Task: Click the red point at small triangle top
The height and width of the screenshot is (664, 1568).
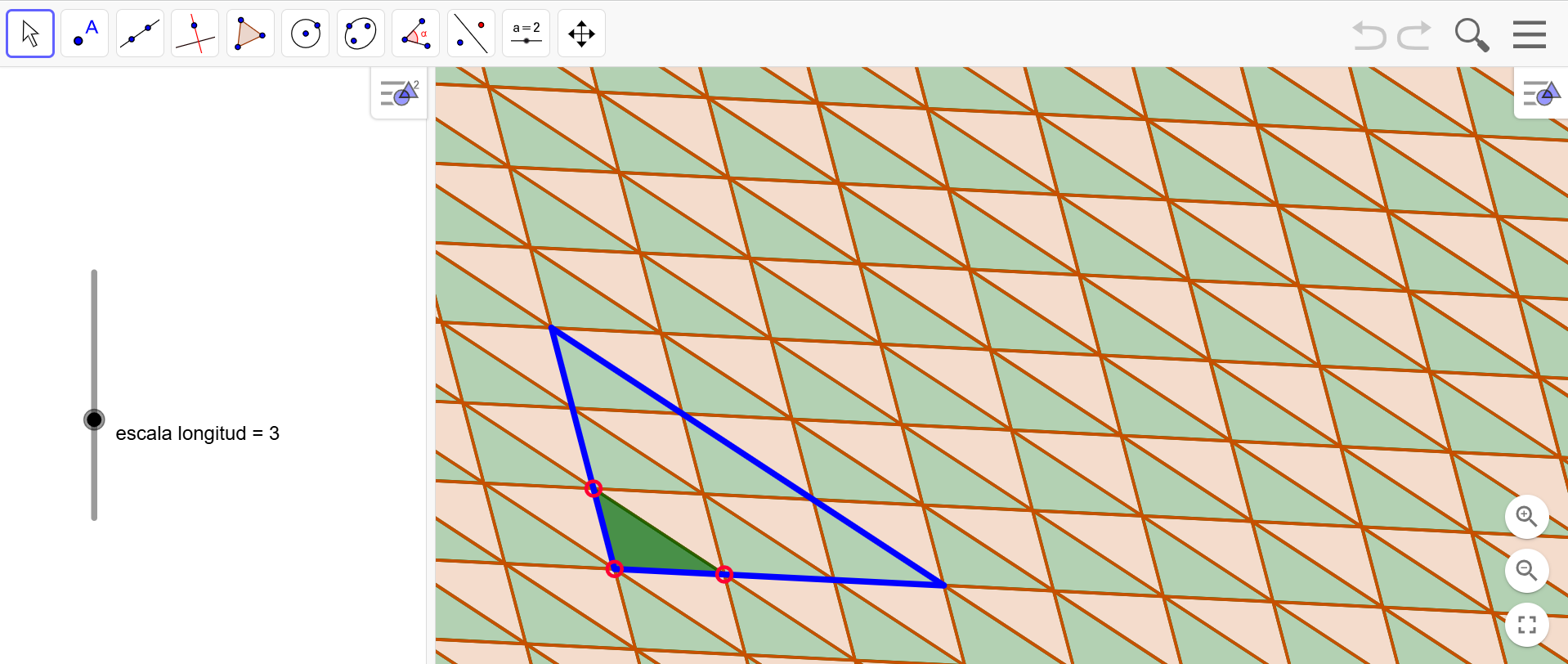Action: (x=594, y=488)
